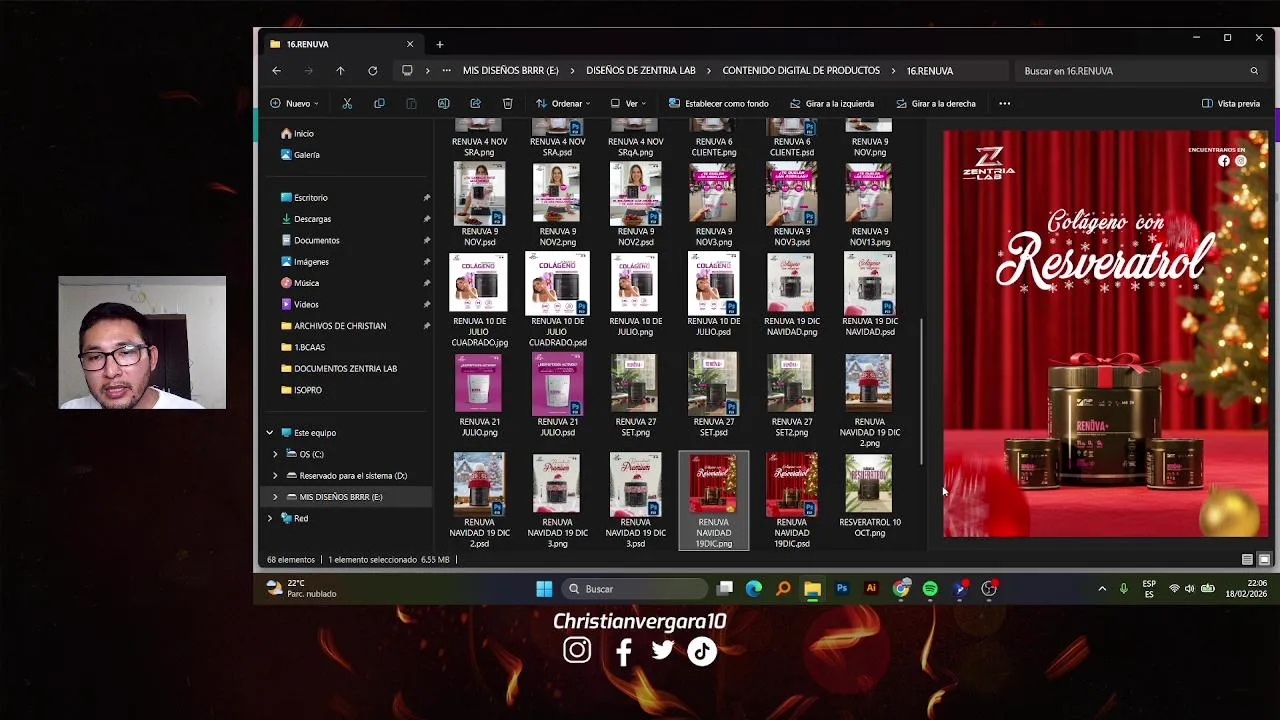This screenshot has height=720, width=1280.
Task: Select RENUVA 27 SET2.png file
Action: pos(791,395)
